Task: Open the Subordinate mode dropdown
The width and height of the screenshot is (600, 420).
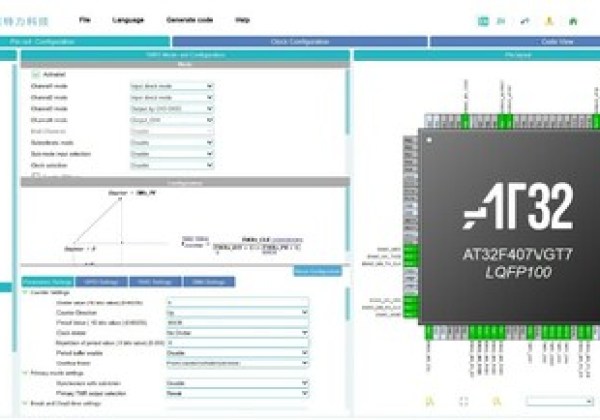Action: pyautogui.click(x=171, y=142)
